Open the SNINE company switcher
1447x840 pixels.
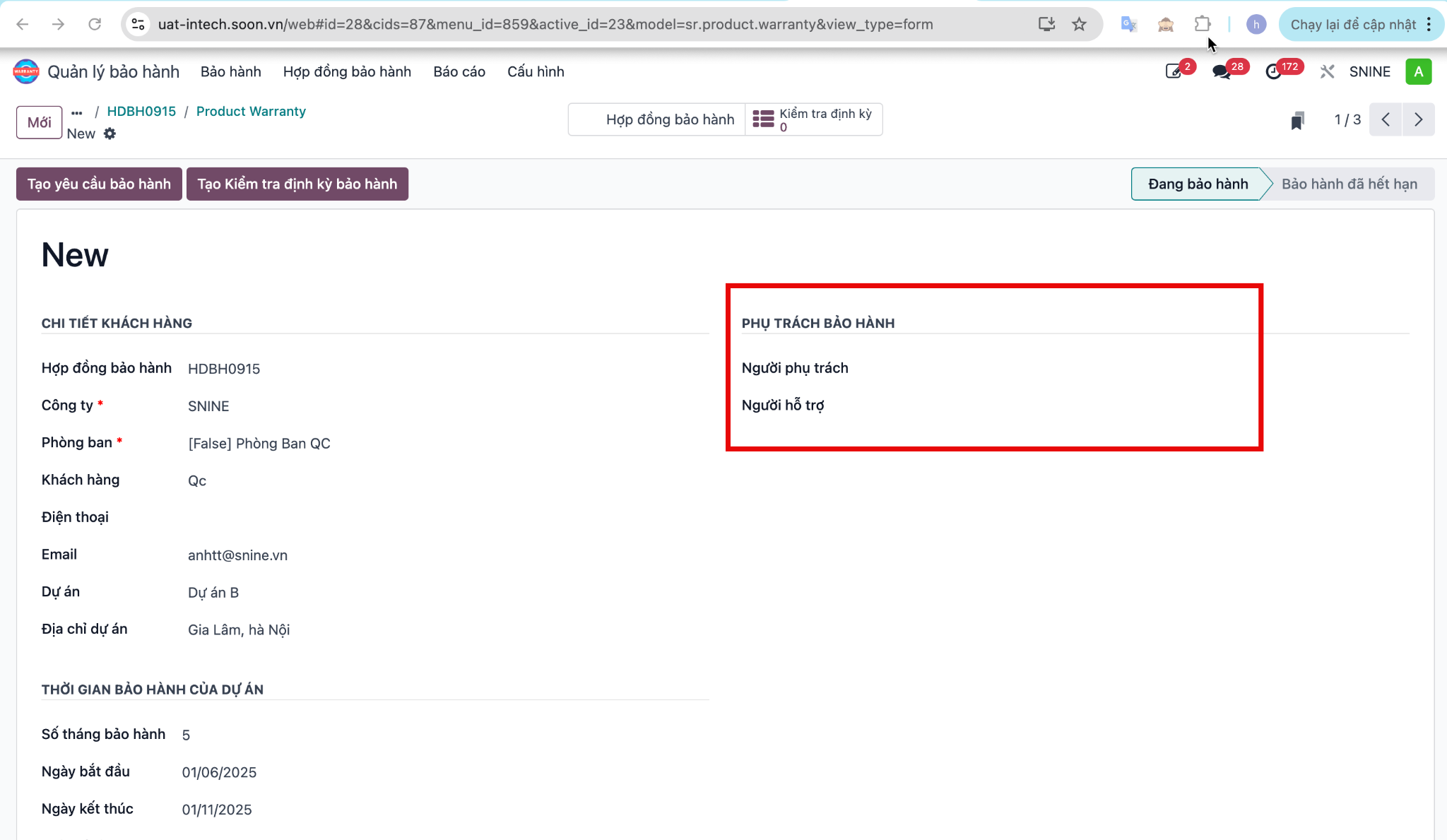point(1369,71)
